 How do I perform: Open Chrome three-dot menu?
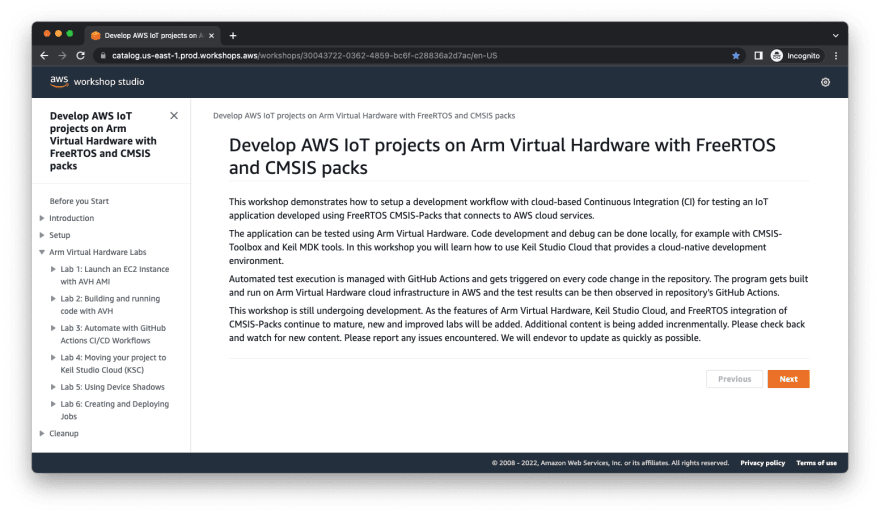pos(836,56)
